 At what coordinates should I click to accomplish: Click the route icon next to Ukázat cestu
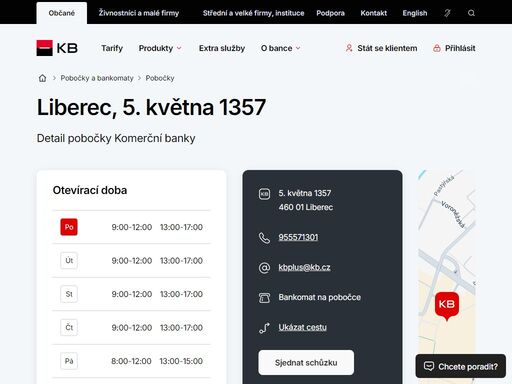pyautogui.click(x=264, y=328)
